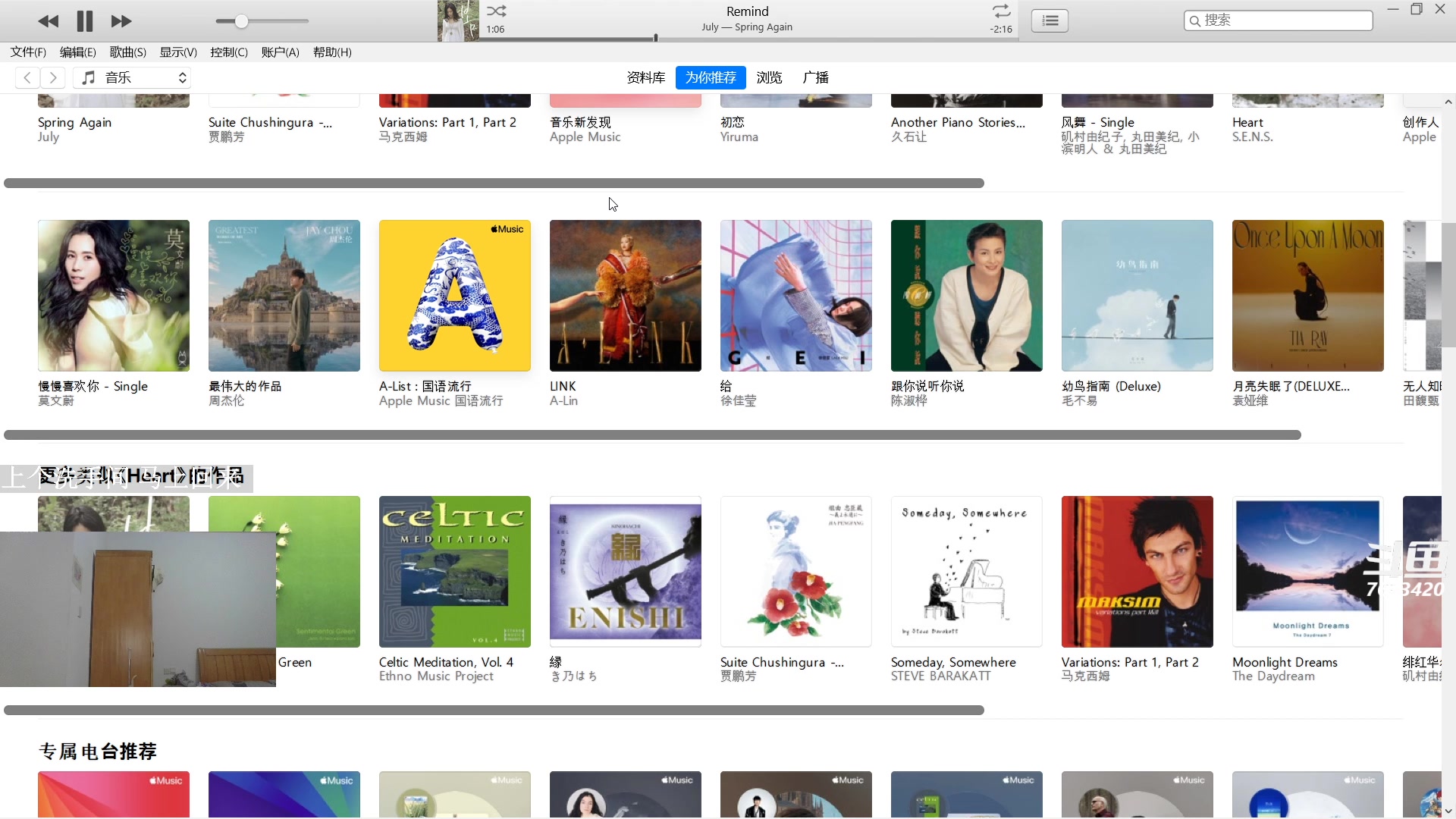Open album 给 by 徐佳莹 cover
This screenshot has height=819, width=1456.
[x=796, y=296]
